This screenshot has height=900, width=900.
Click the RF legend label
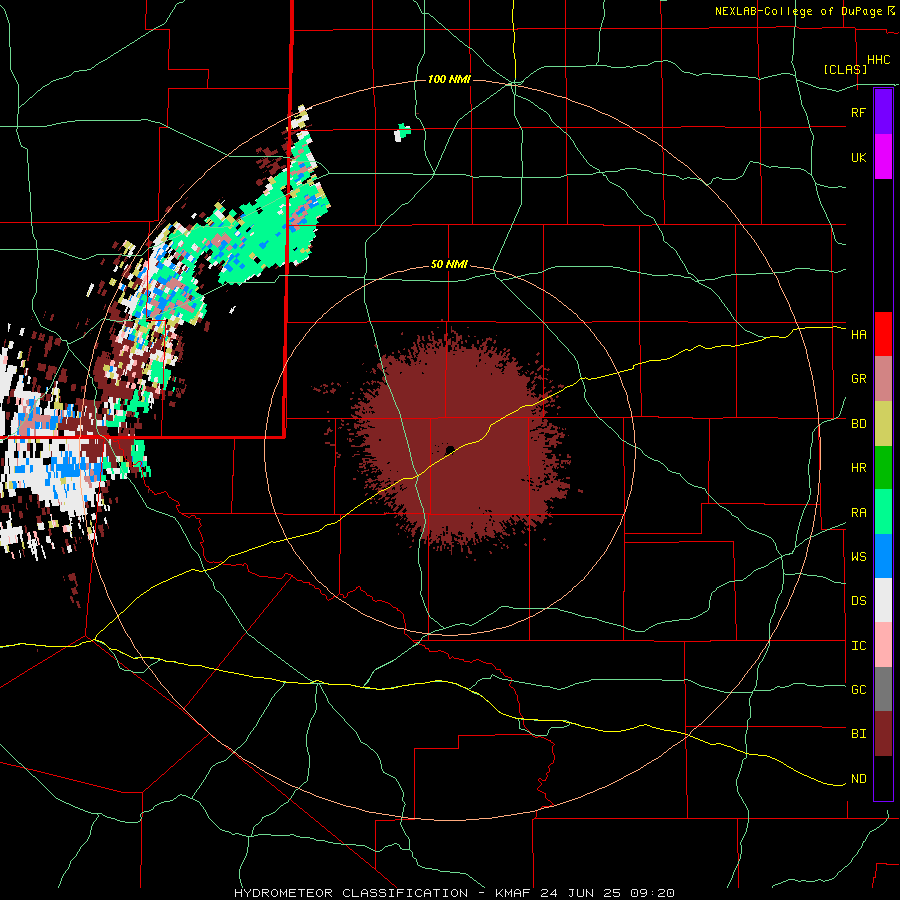click(x=858, y=112)
